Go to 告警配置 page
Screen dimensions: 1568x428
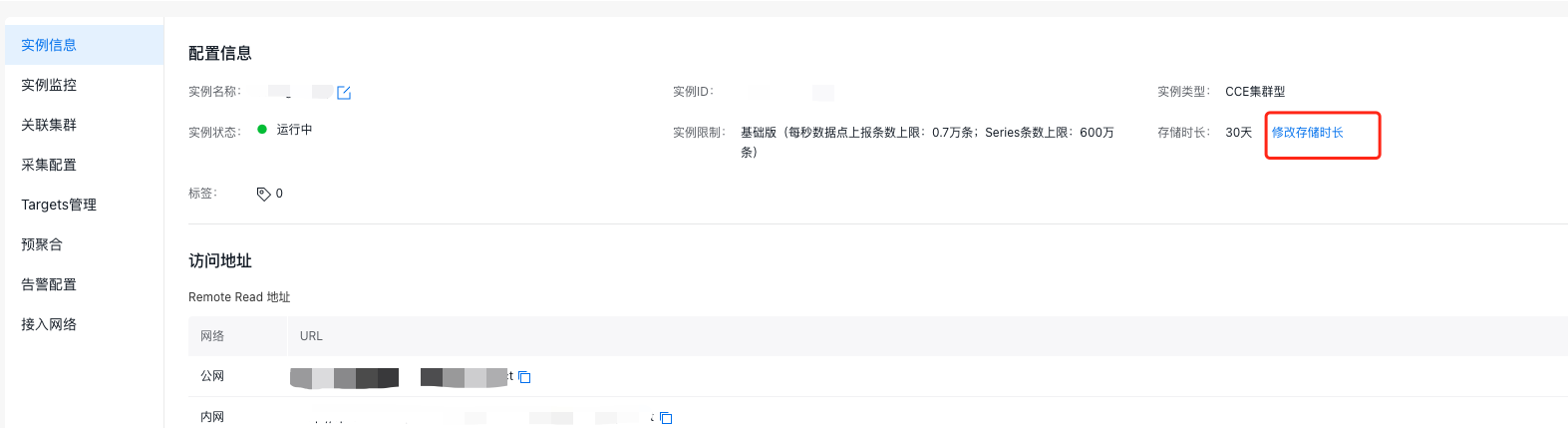[84, 284]
